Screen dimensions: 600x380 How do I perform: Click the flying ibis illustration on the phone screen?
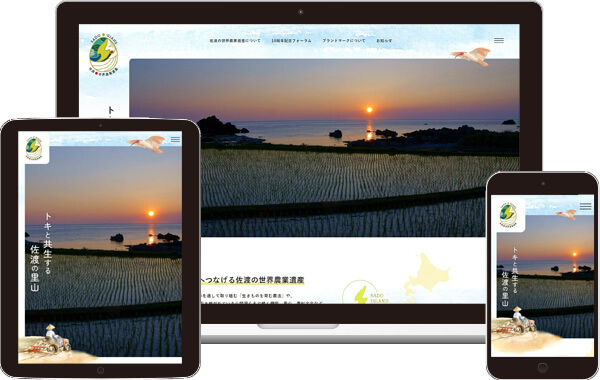point(567,214)
